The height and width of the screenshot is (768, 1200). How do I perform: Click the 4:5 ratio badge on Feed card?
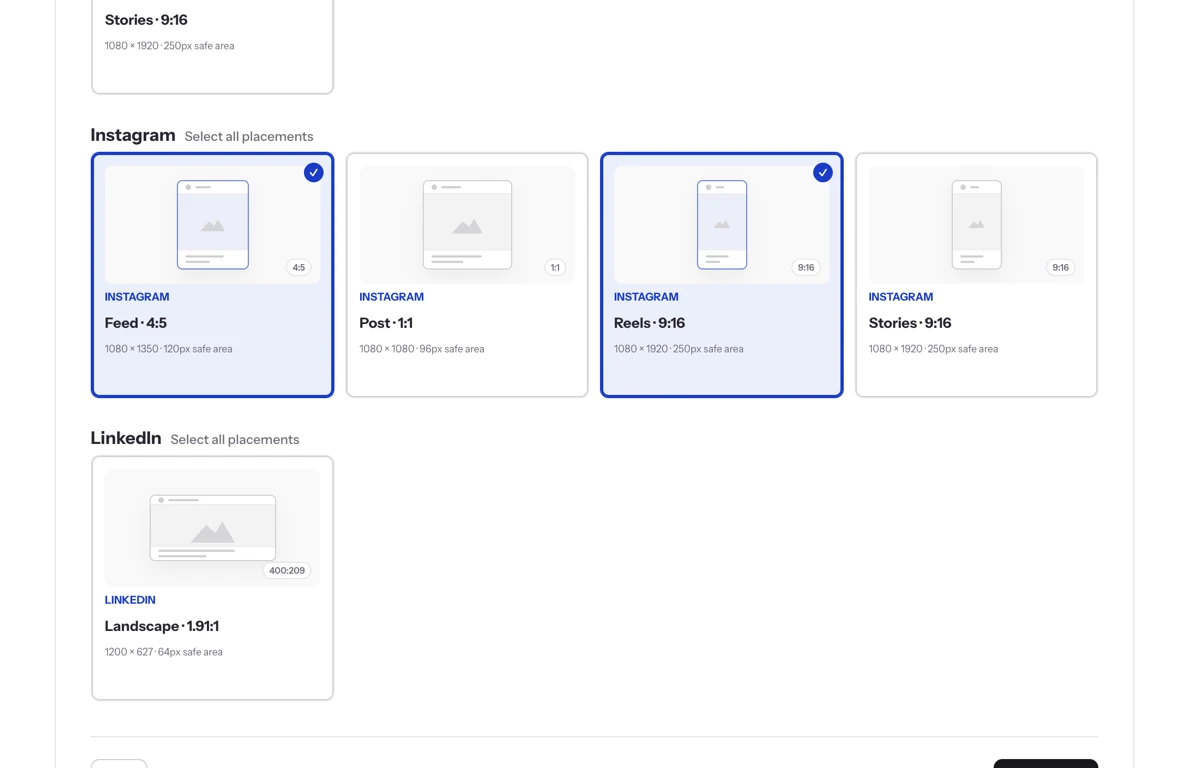pos(298,267)
